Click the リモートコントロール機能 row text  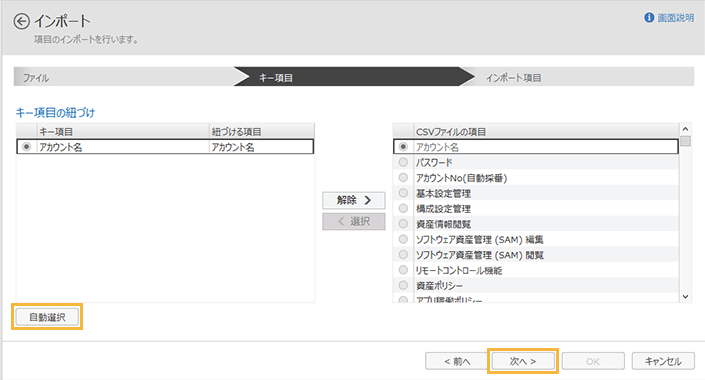459,270
